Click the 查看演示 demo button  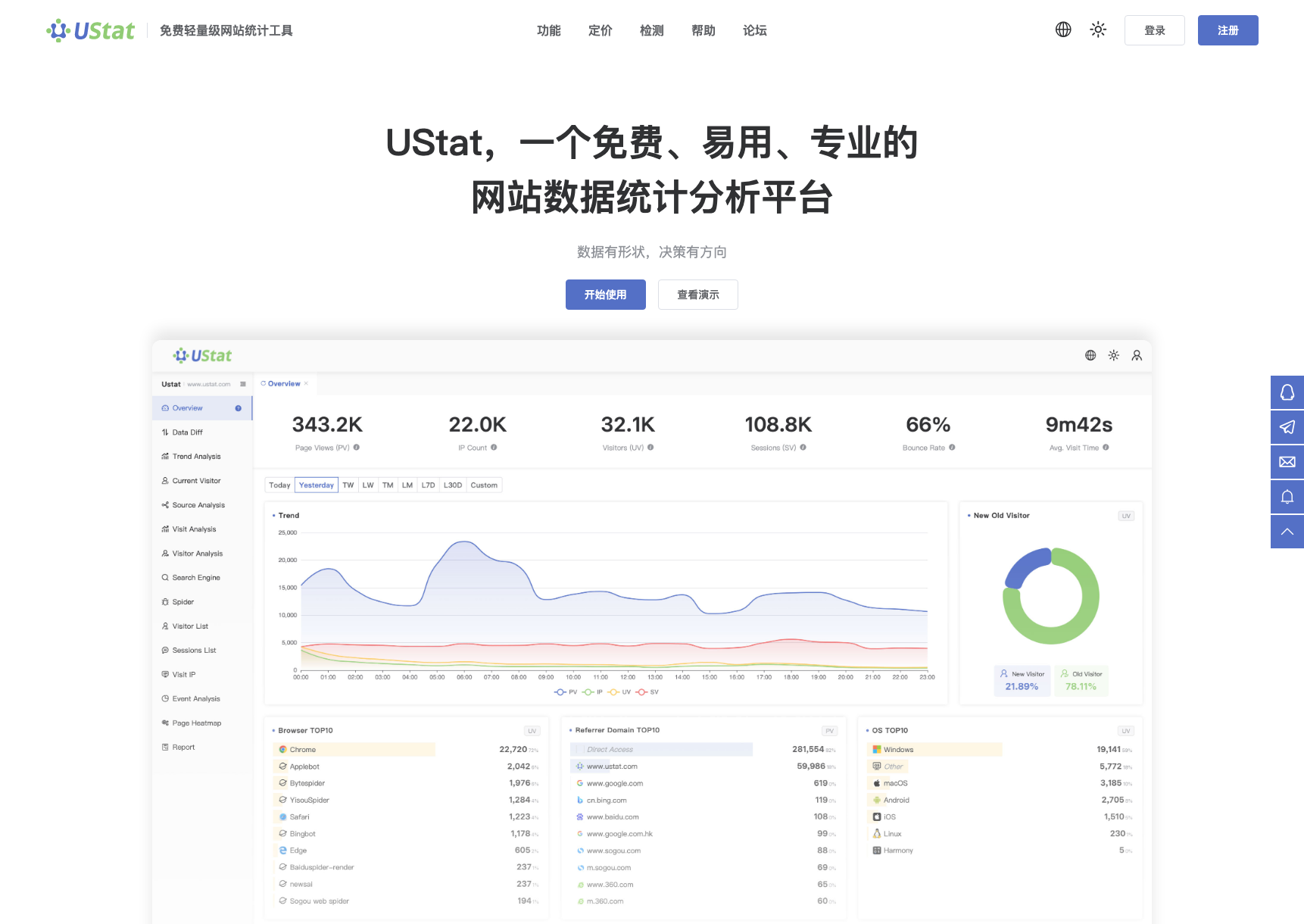pyautogui.click(x=697, y=295)
